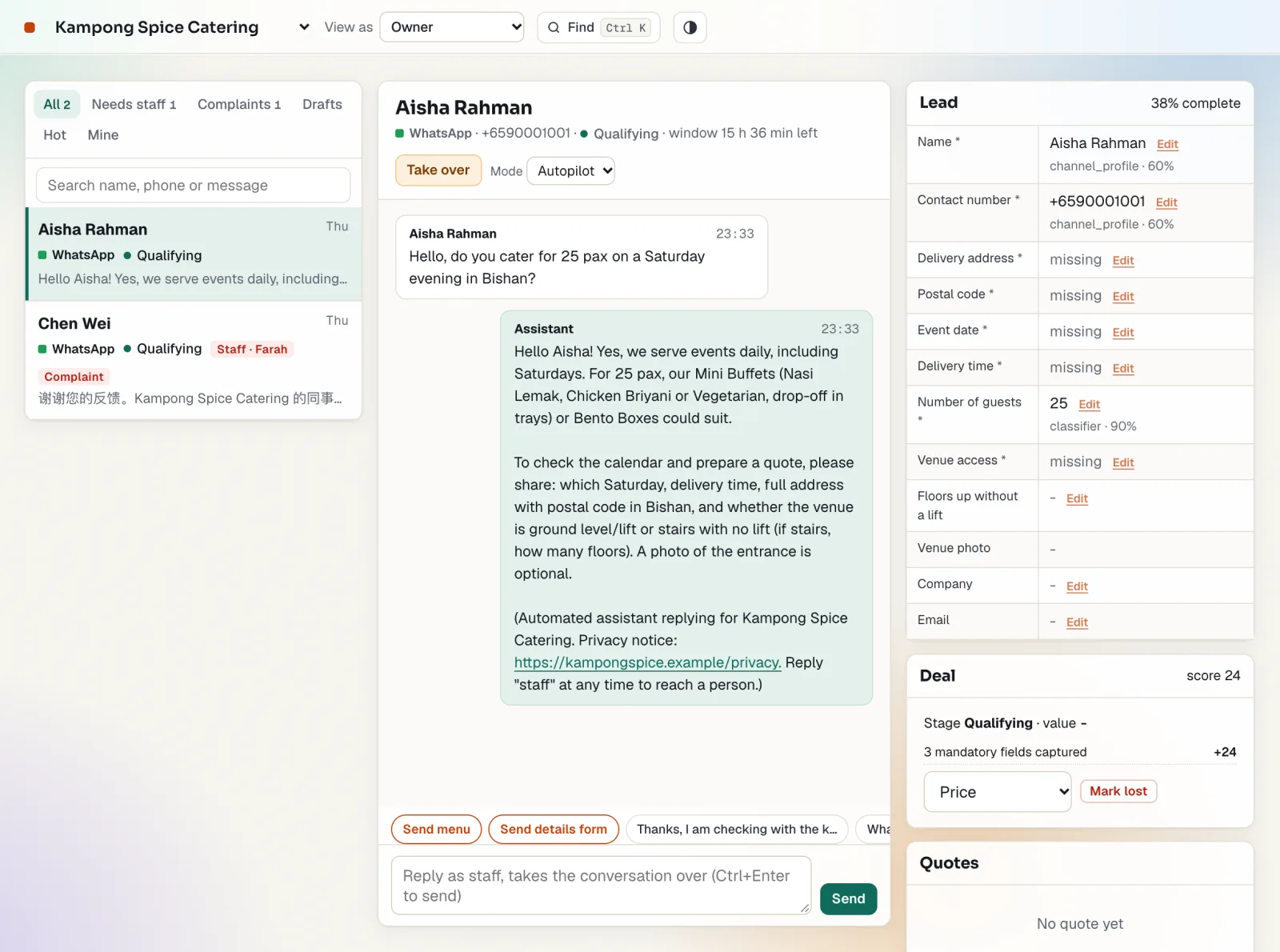The width and height of the screenshot is (1280, 952).
Task: Click '3 mandatory fields captured' row
Action: pos(1080,752)
